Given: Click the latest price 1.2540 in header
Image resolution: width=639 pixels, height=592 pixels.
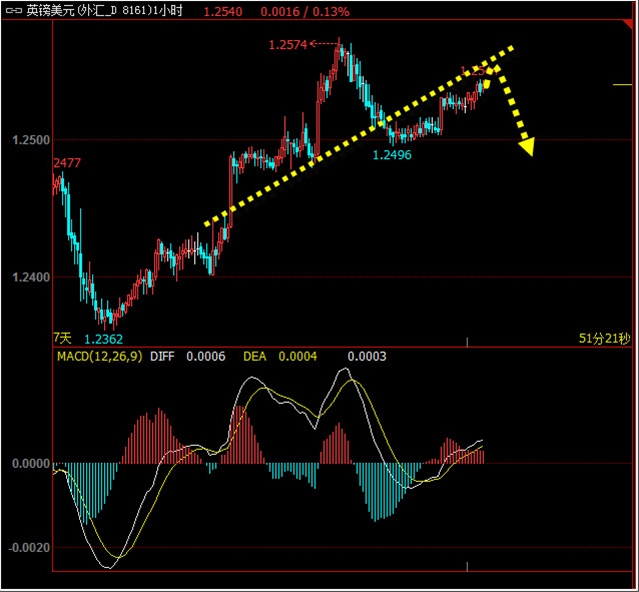Looking at the screenshot, I should pos(223,11).
